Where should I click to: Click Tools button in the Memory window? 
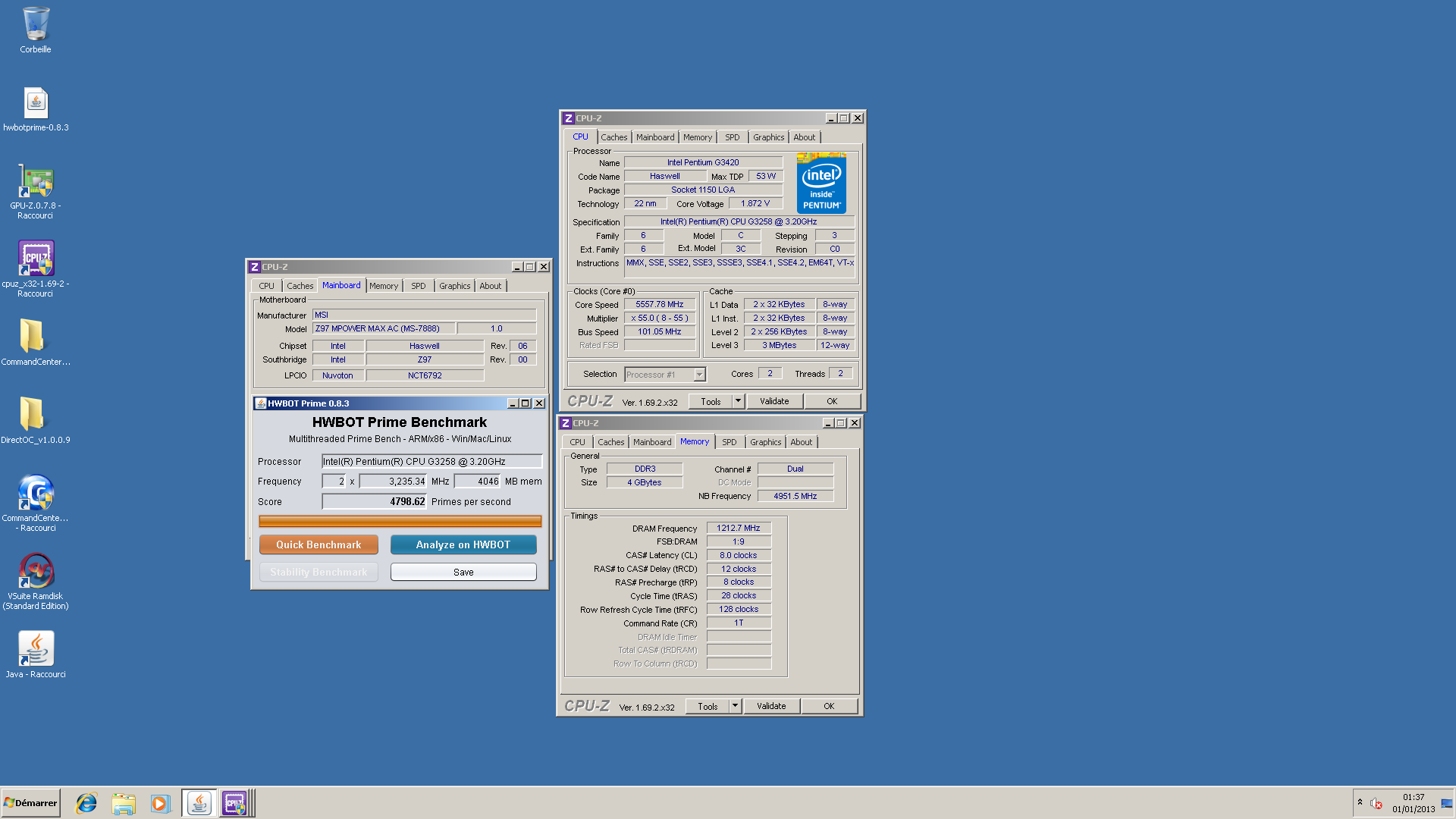click(x=707, y=706)
